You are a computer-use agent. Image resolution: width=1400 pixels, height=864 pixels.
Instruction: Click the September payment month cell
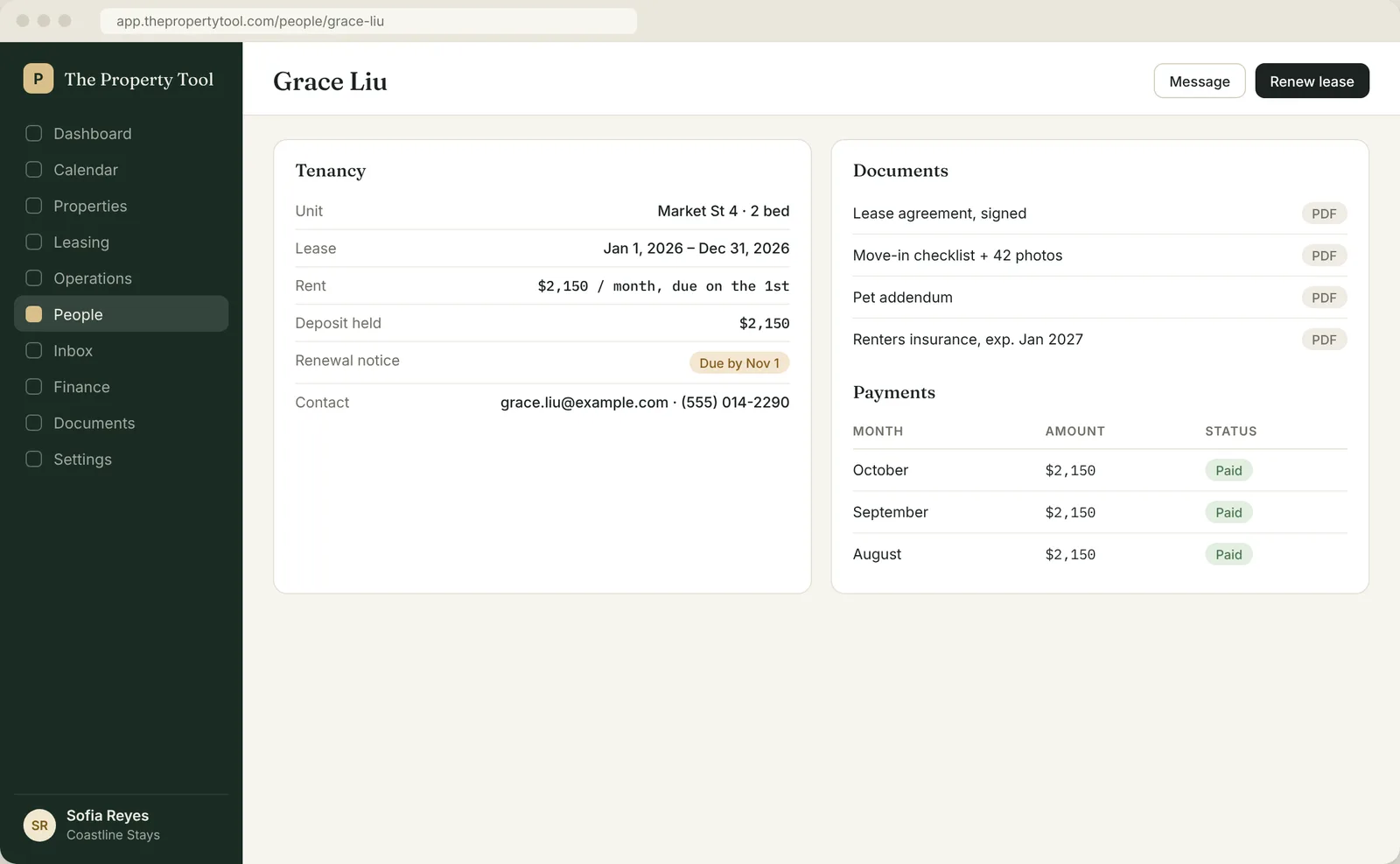[890, 512]
